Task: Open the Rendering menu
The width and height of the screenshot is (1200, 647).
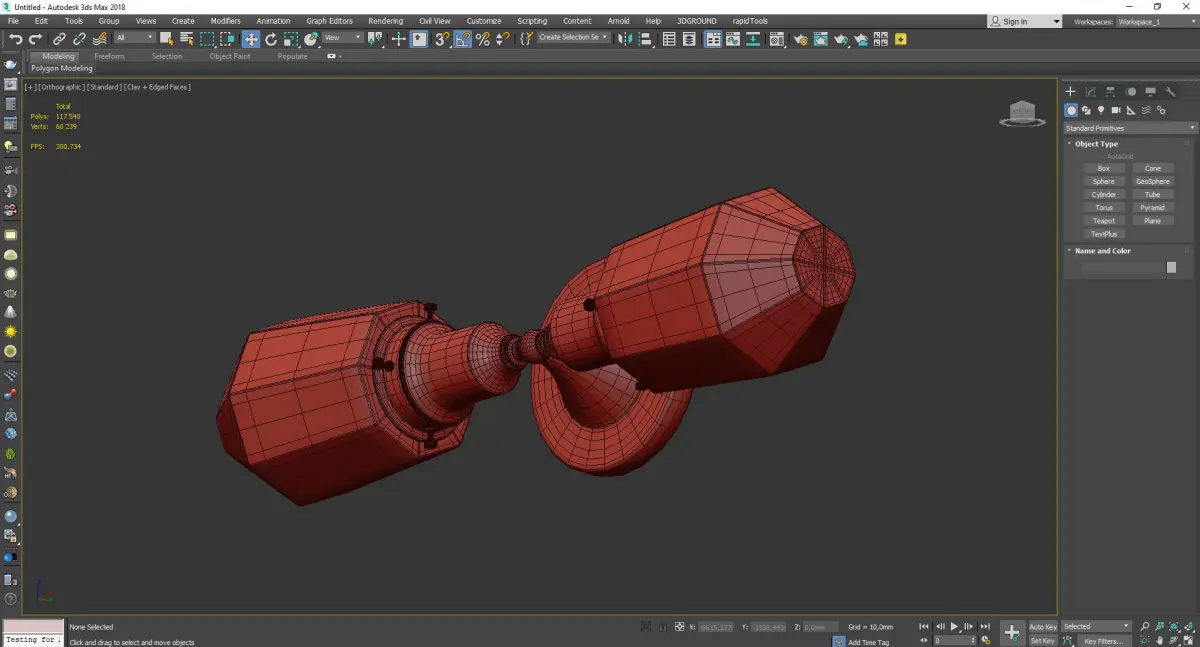Action: click(386, 21)
